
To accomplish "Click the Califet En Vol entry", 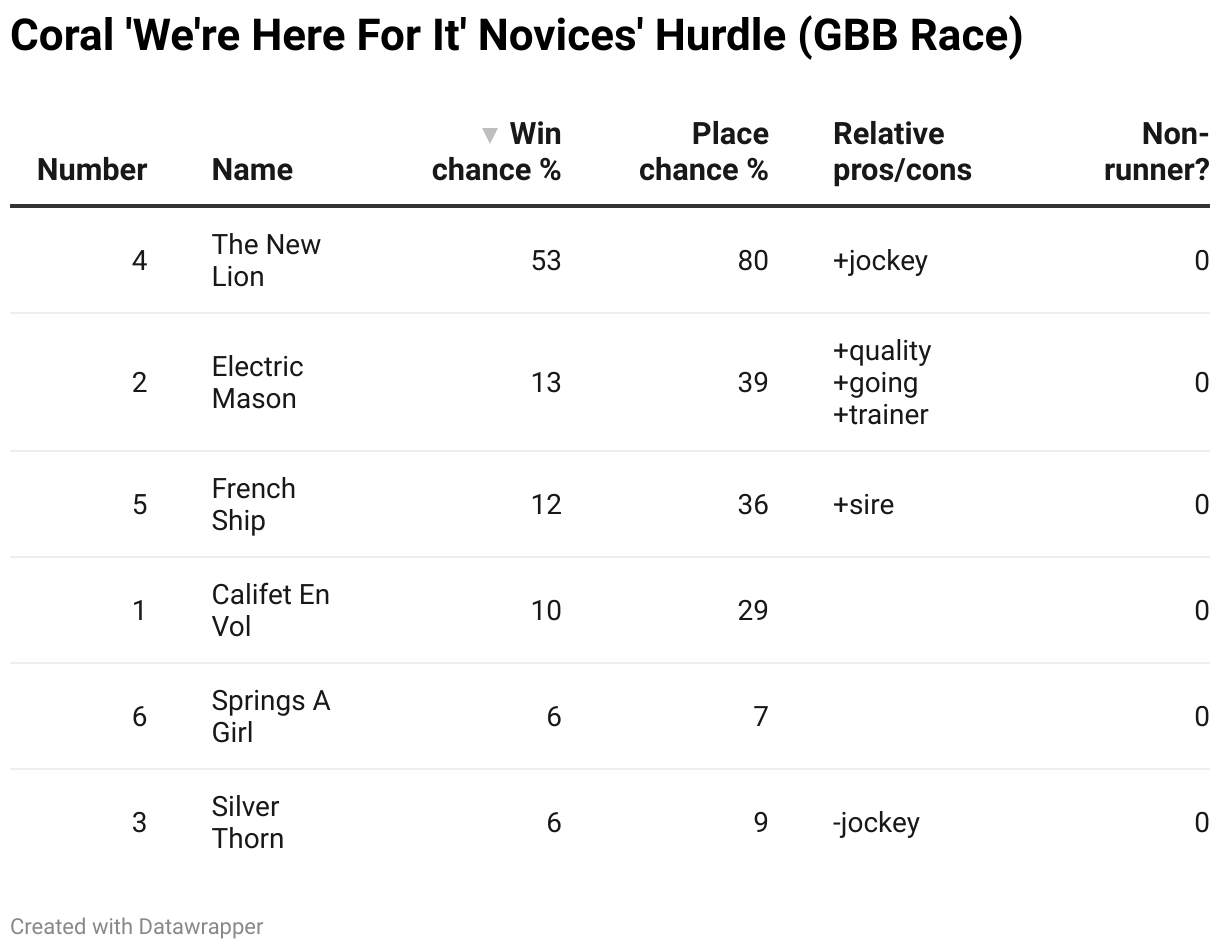I will 270,610.
